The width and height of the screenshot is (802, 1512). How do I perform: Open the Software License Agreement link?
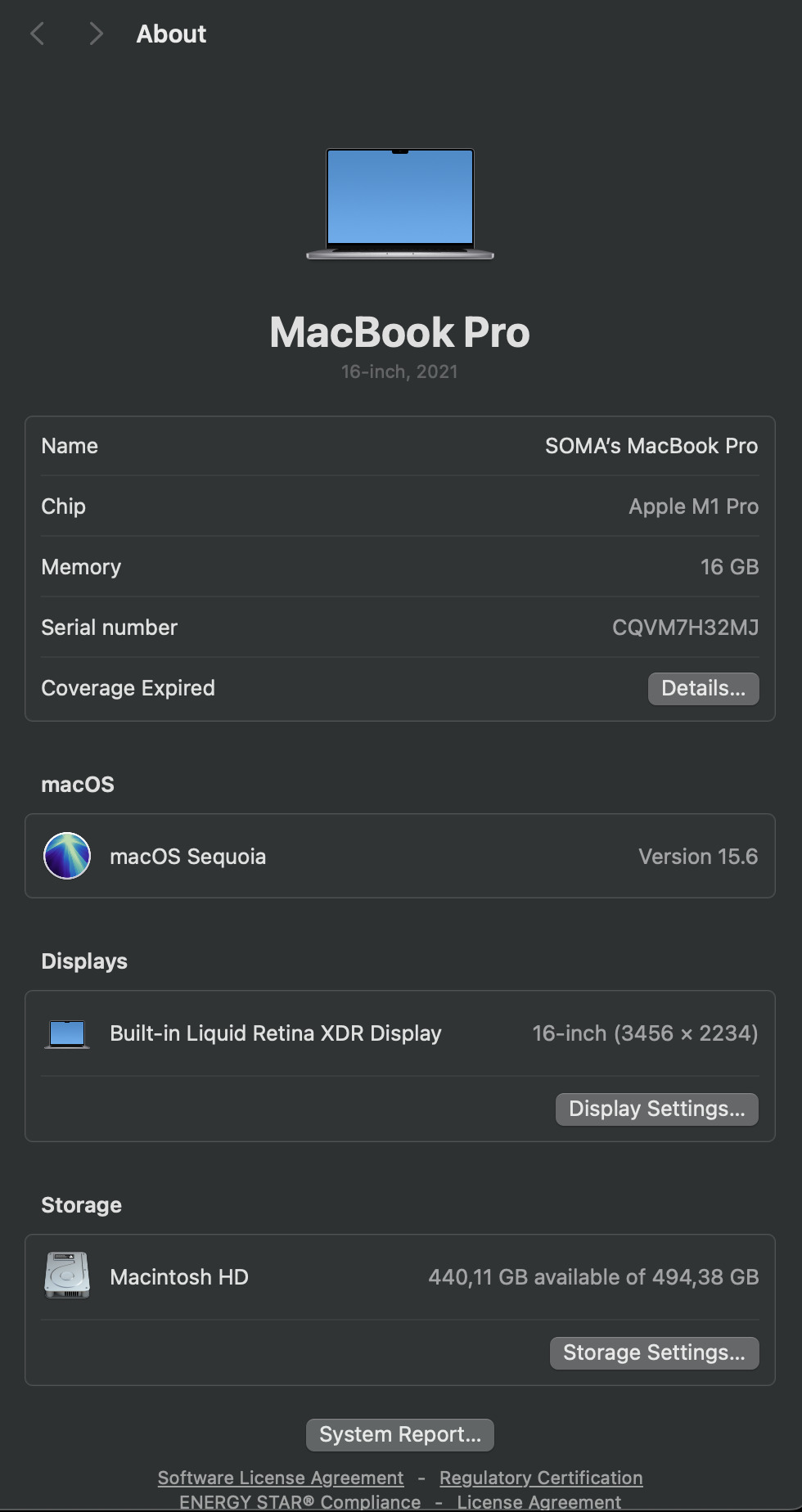281,1478
